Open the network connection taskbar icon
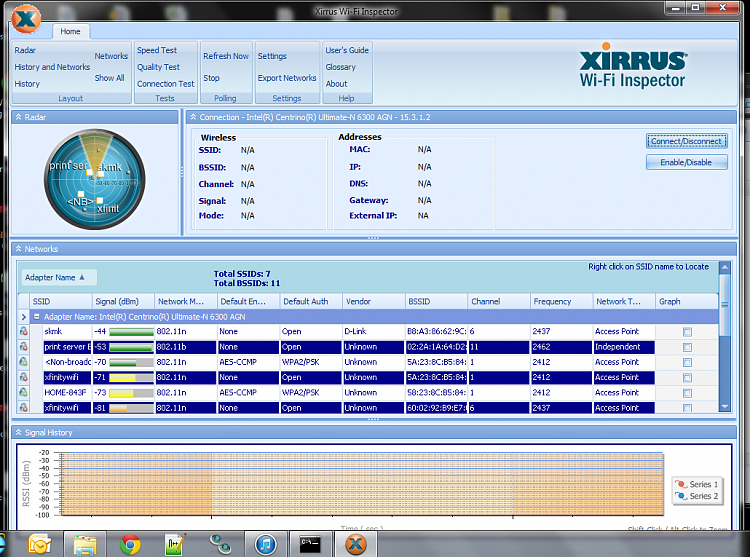750x557 pixels. pos(220,544)
